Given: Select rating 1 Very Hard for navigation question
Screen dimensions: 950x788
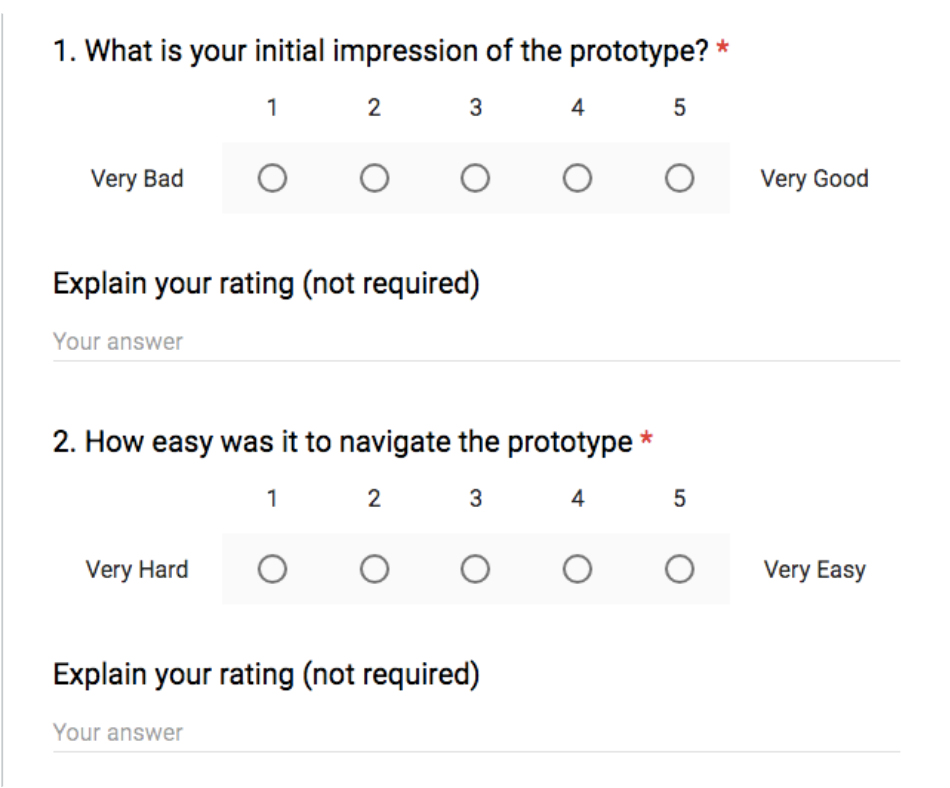Looking at the screenshot, I should [272, 569].
